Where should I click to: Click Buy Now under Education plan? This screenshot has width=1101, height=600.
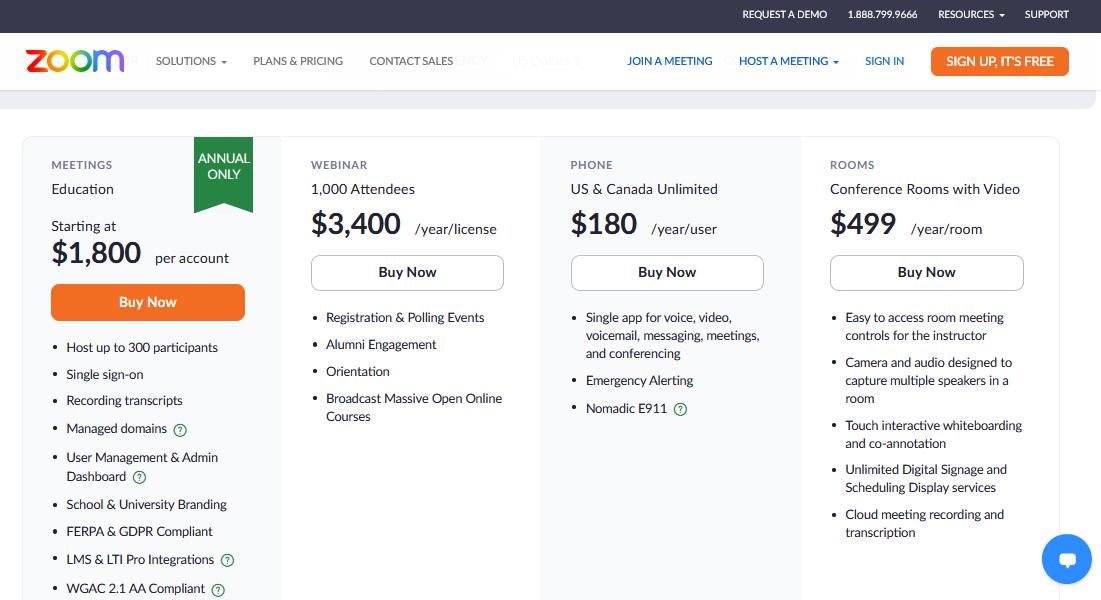(147, 302)
